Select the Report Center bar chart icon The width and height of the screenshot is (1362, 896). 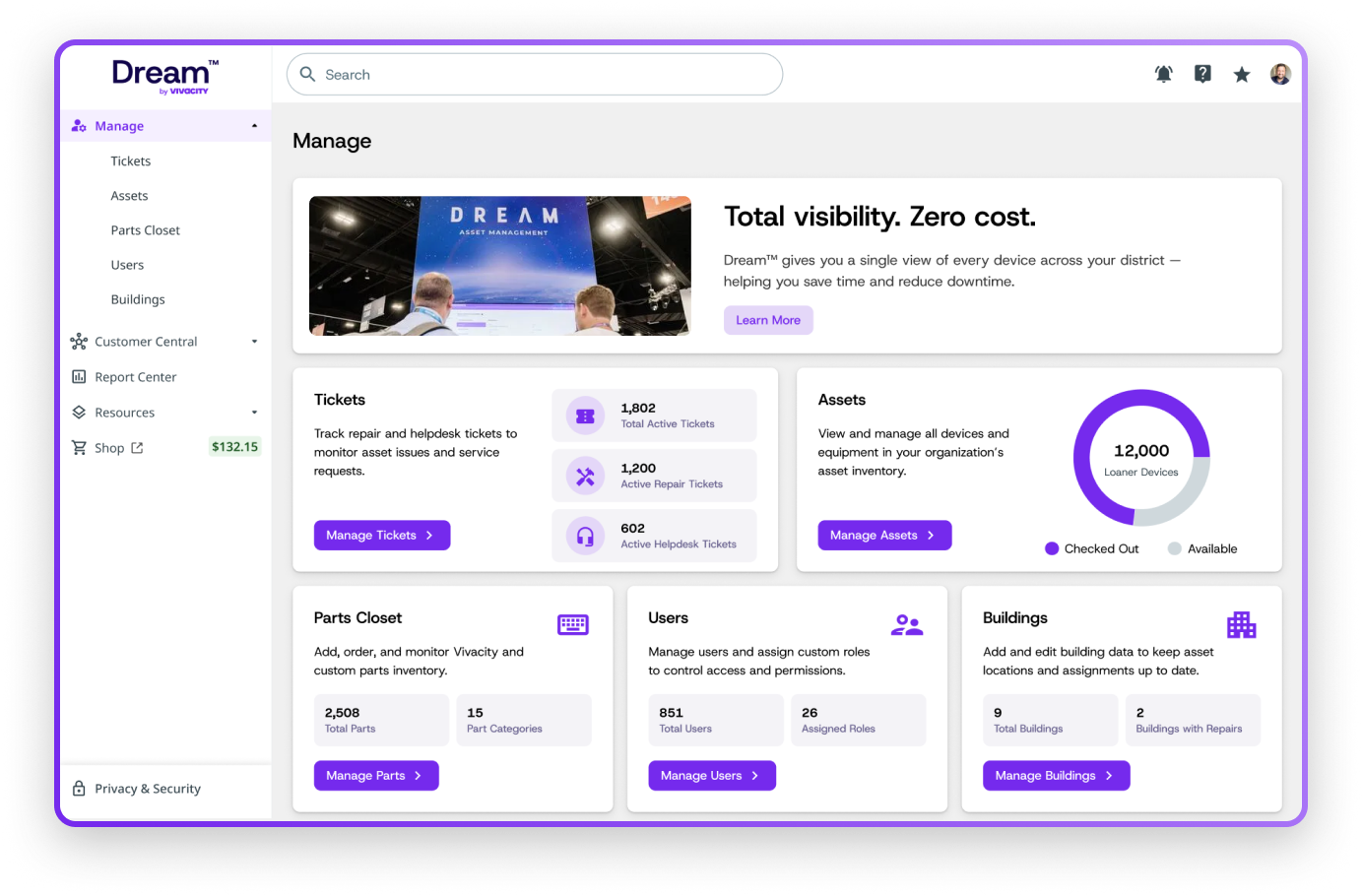pyautogui.click(x=79, y=376)
